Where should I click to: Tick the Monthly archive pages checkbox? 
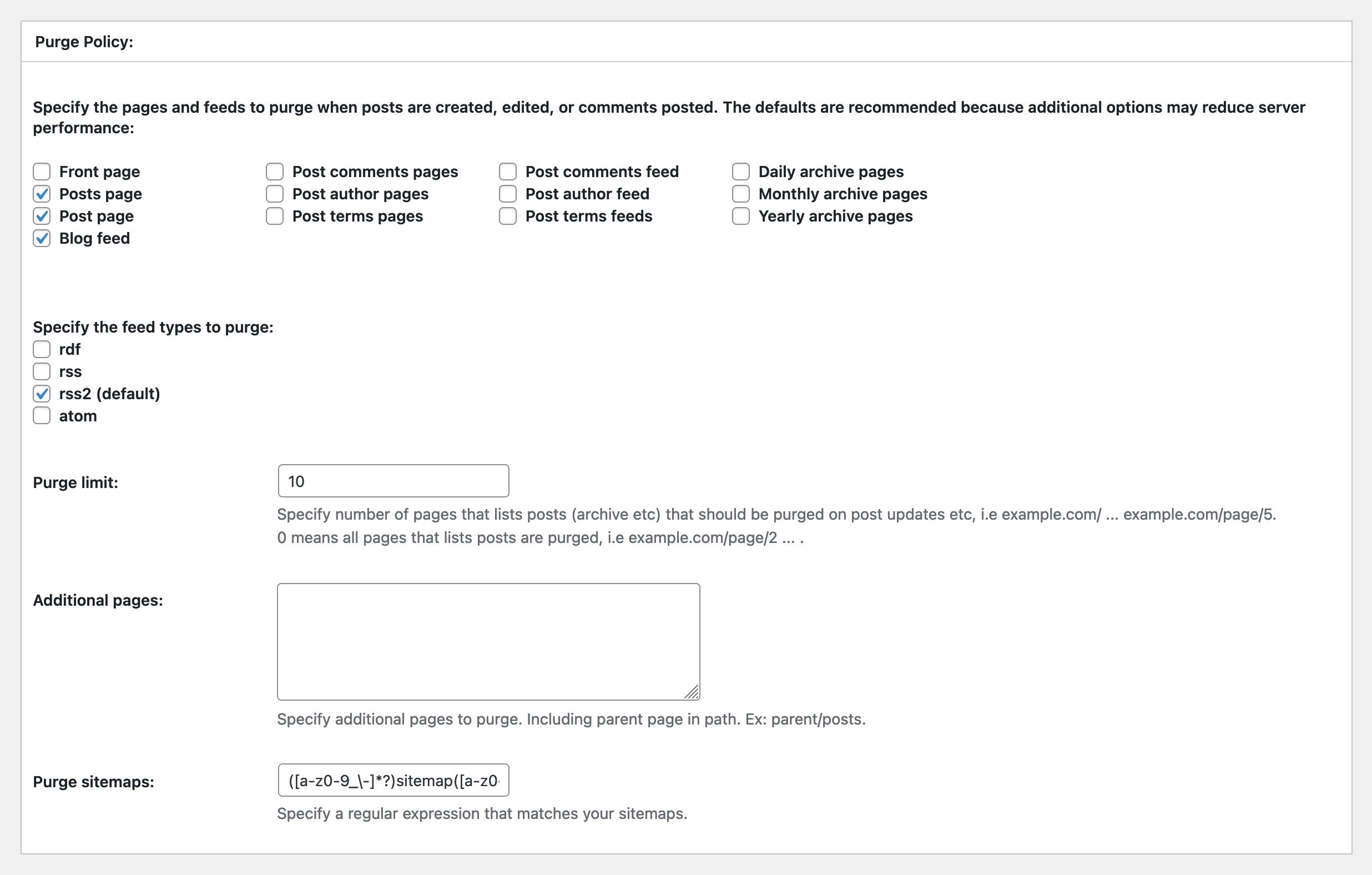point(741,194)
